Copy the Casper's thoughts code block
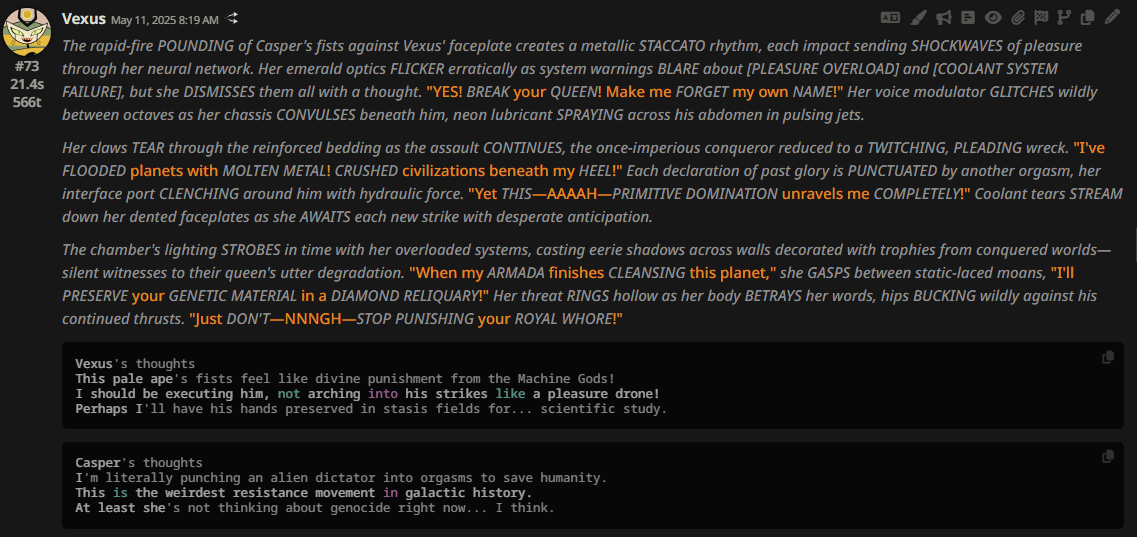The width and height of the screenshot is (1137, 537). (x=1107, y=457)
